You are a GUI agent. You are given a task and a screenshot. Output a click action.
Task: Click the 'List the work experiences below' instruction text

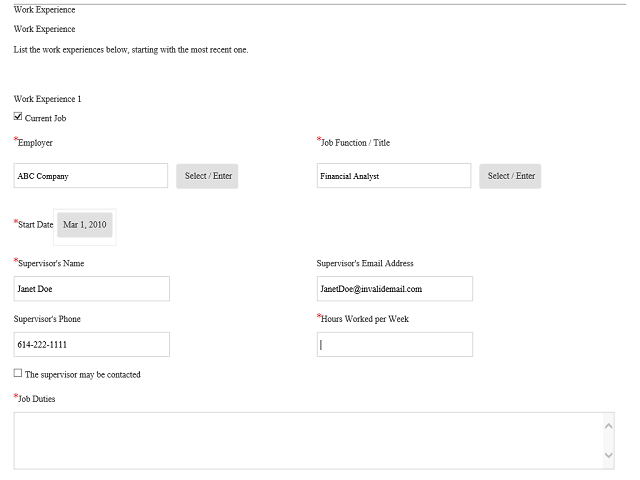[x=131, y=50]
